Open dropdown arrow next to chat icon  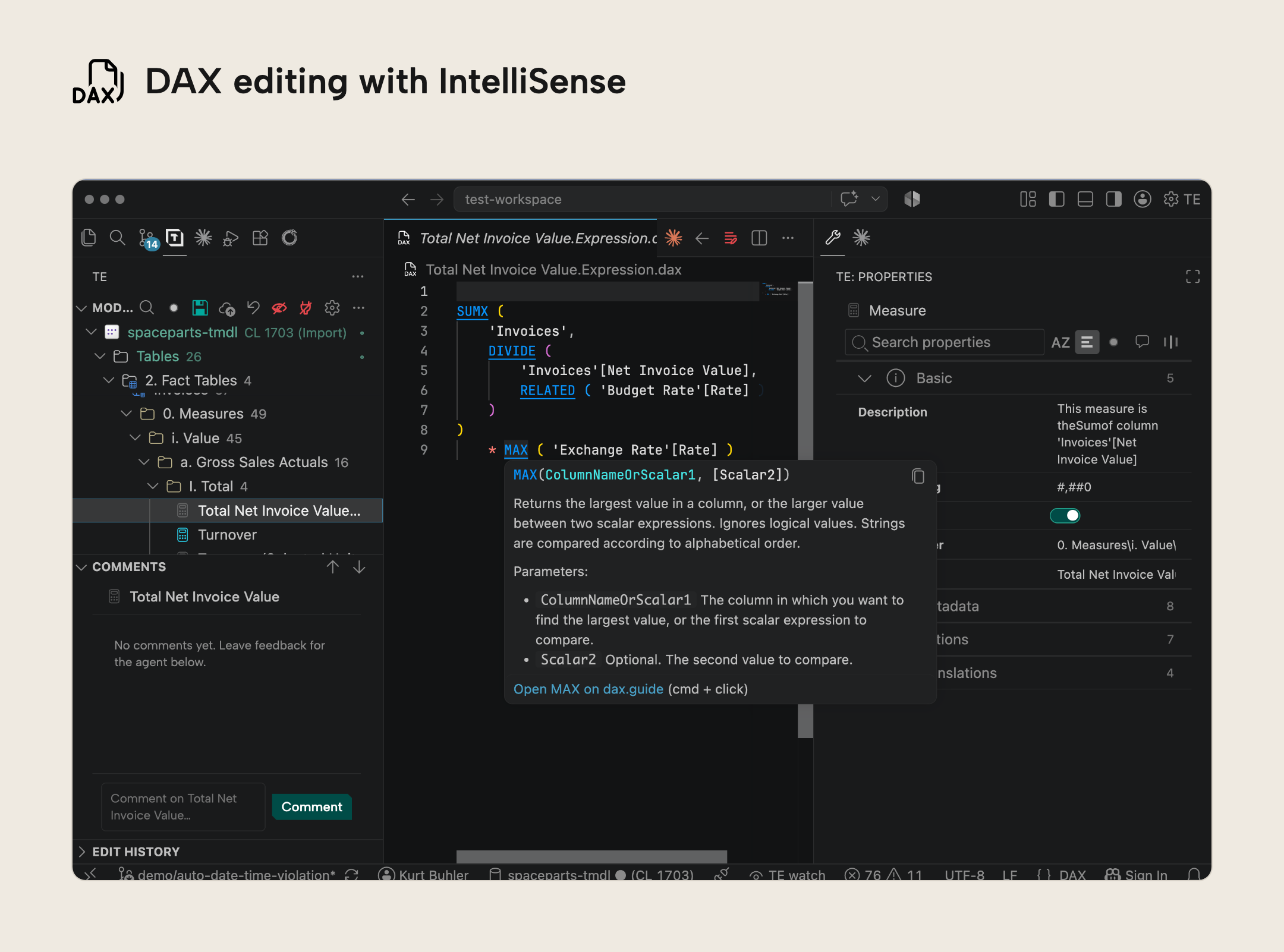(x=876, y=199)
